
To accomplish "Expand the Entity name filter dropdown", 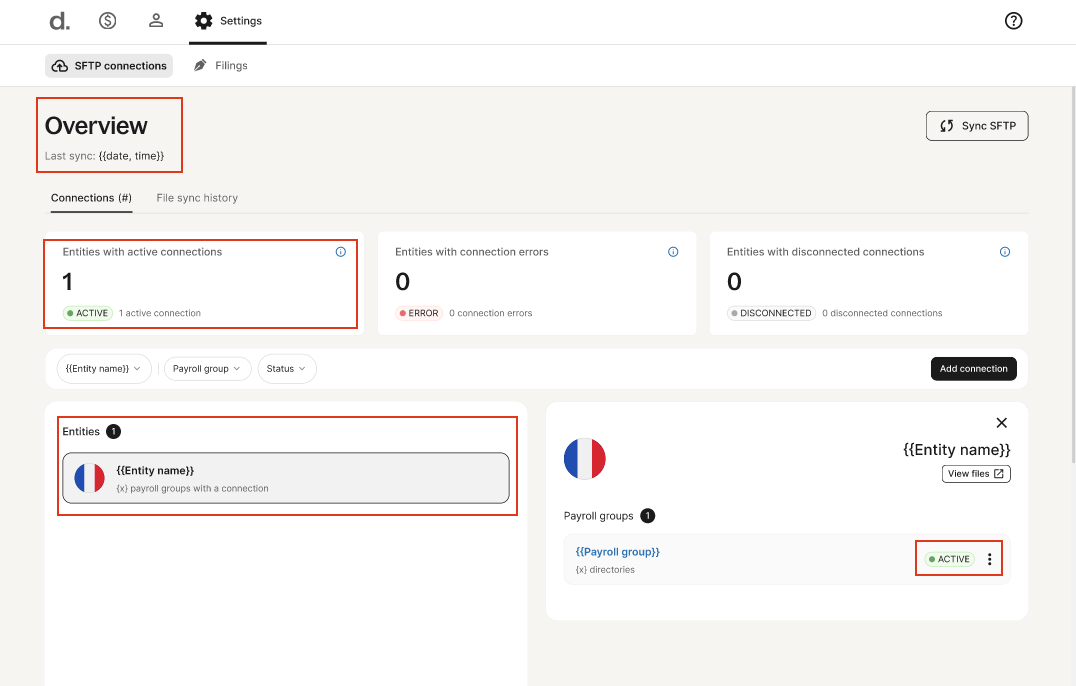I will pos(104,369).
